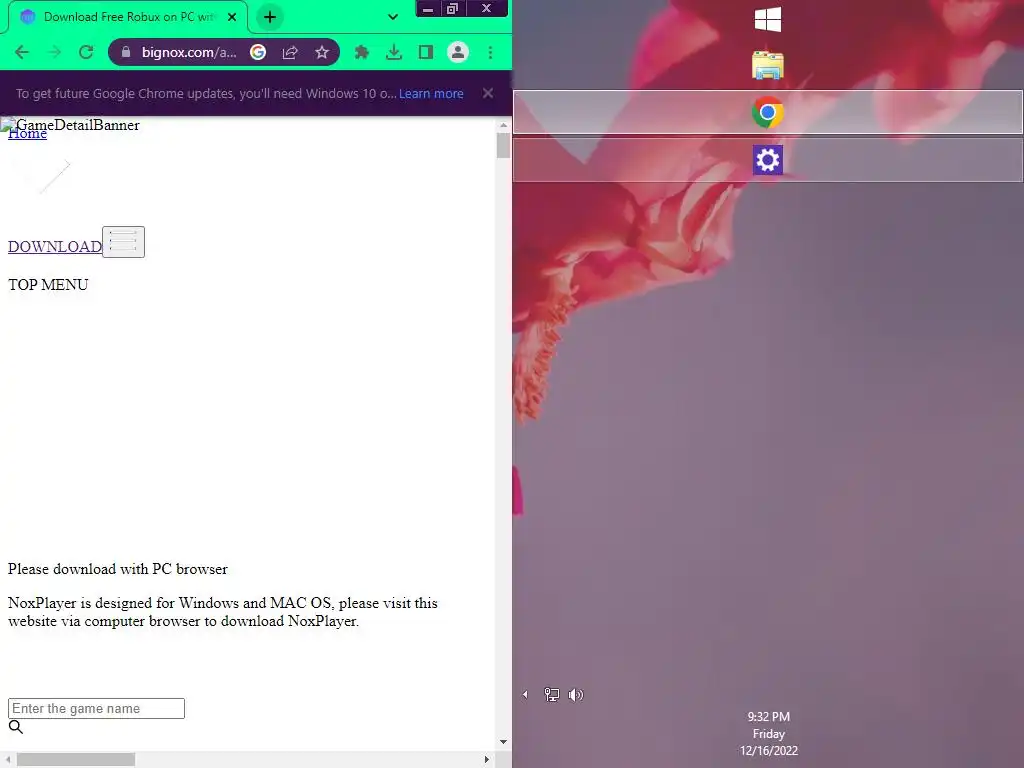Open a new tab with plus button
This screenshot has height=768, width=1024.
click(x=270, y=17)
